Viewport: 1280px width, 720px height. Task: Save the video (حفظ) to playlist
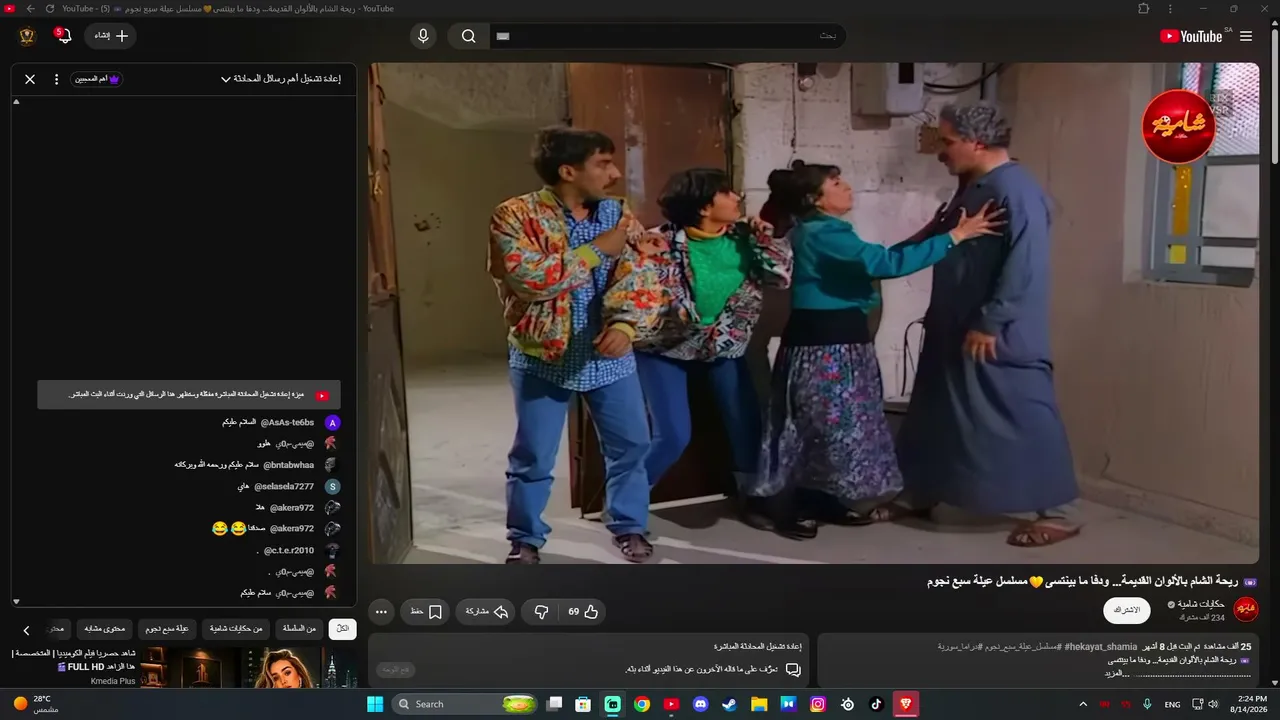[x=426, y=611]
